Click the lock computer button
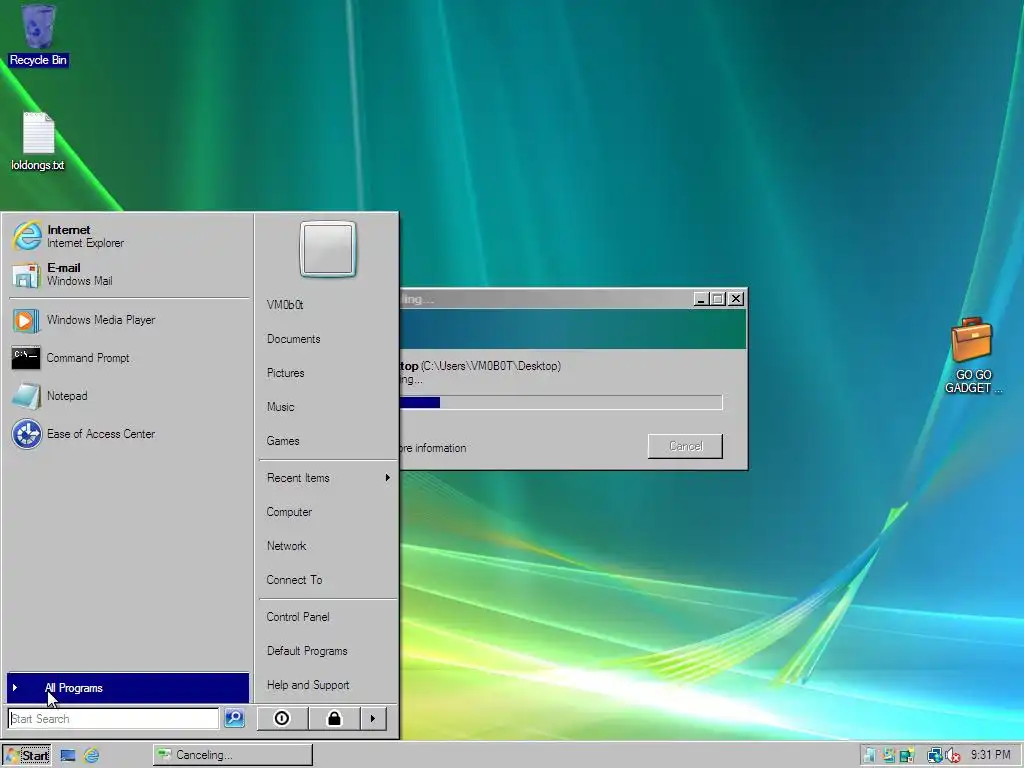Viewport: 1024px width, 768px height. coord(334,718)
